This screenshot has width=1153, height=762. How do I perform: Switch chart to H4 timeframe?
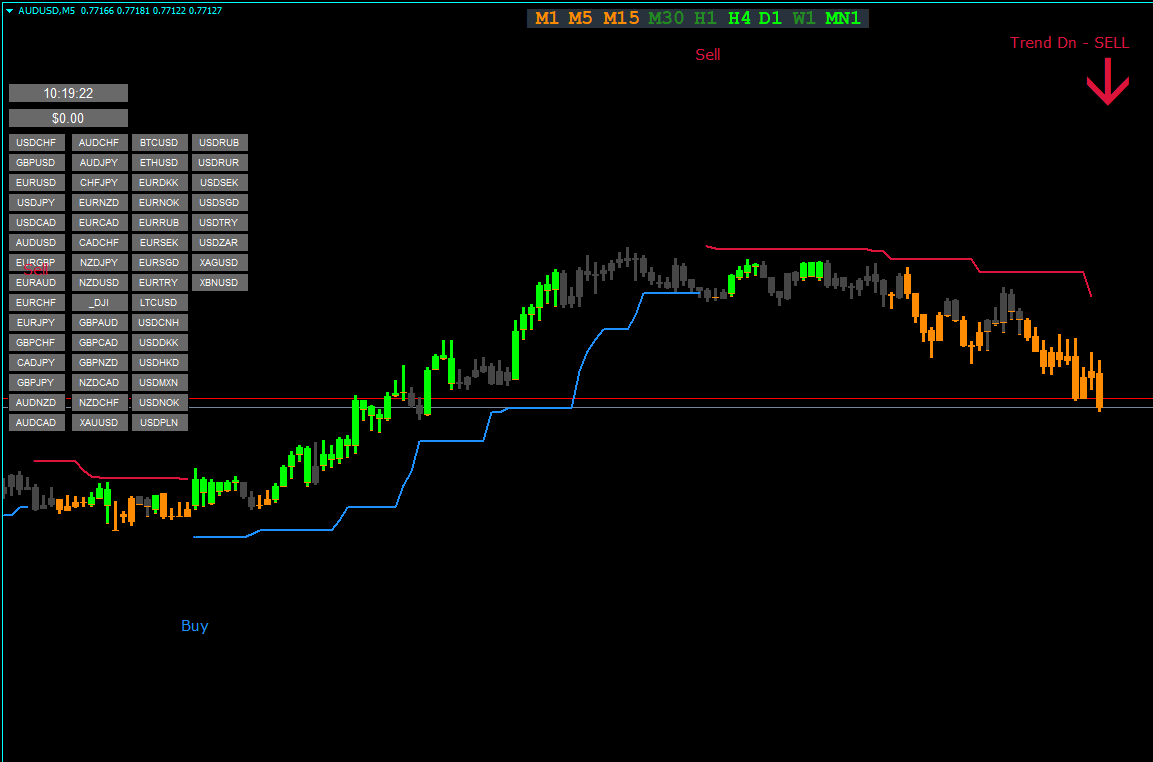(739, 18)
